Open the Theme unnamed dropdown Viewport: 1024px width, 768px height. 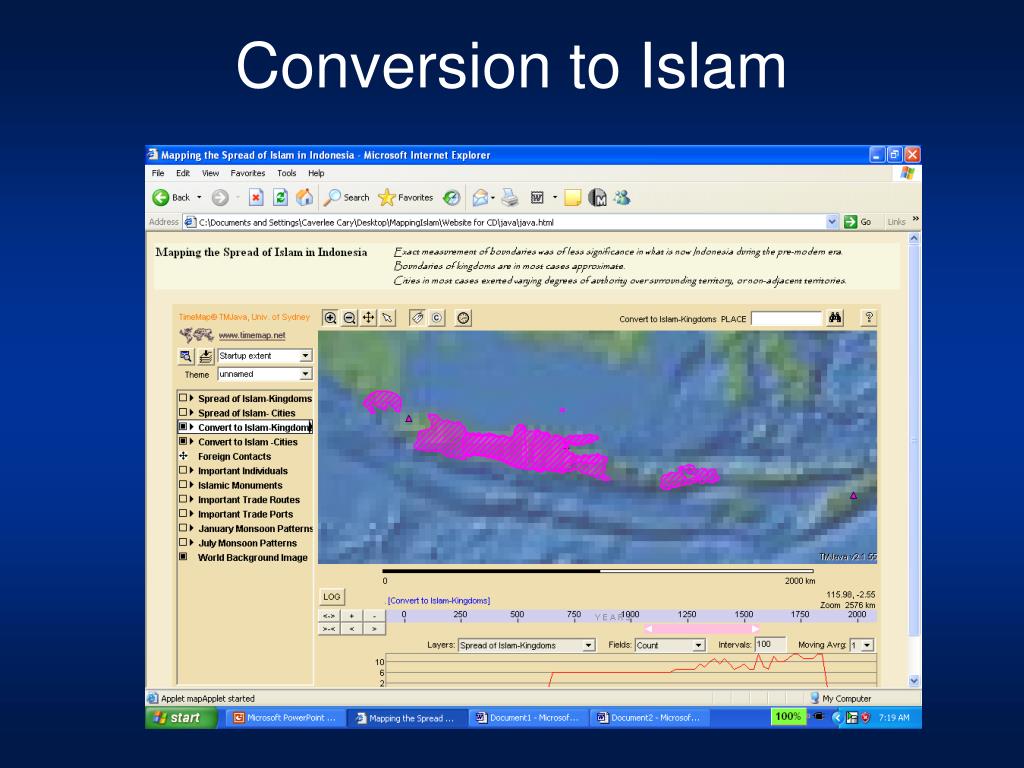tap(305, 374)
